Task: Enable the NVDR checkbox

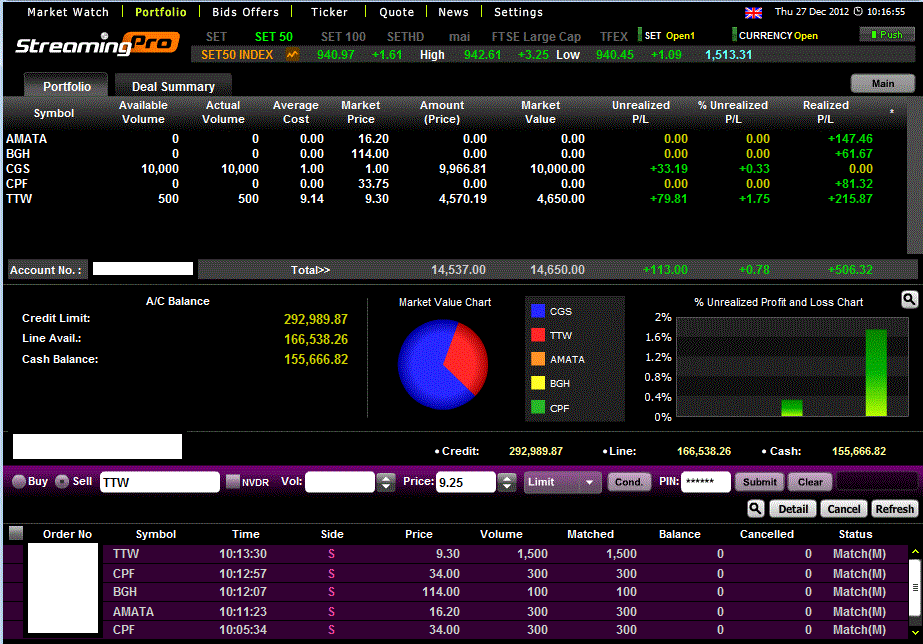Action: (233, 482)
